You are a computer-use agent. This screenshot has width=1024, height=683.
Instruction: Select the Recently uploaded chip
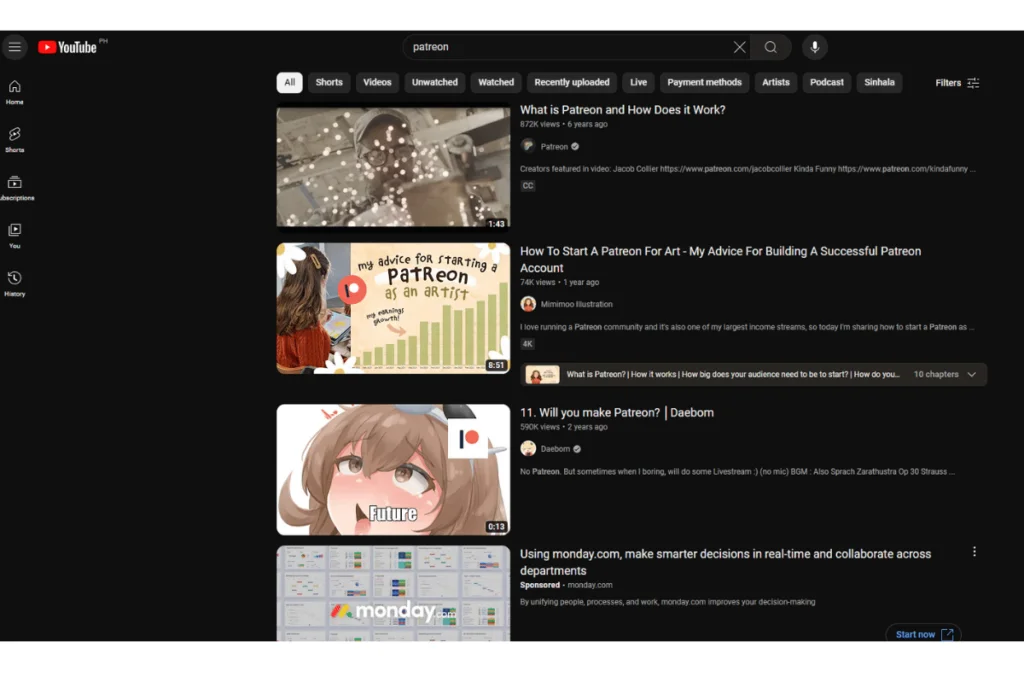[571, 82]
